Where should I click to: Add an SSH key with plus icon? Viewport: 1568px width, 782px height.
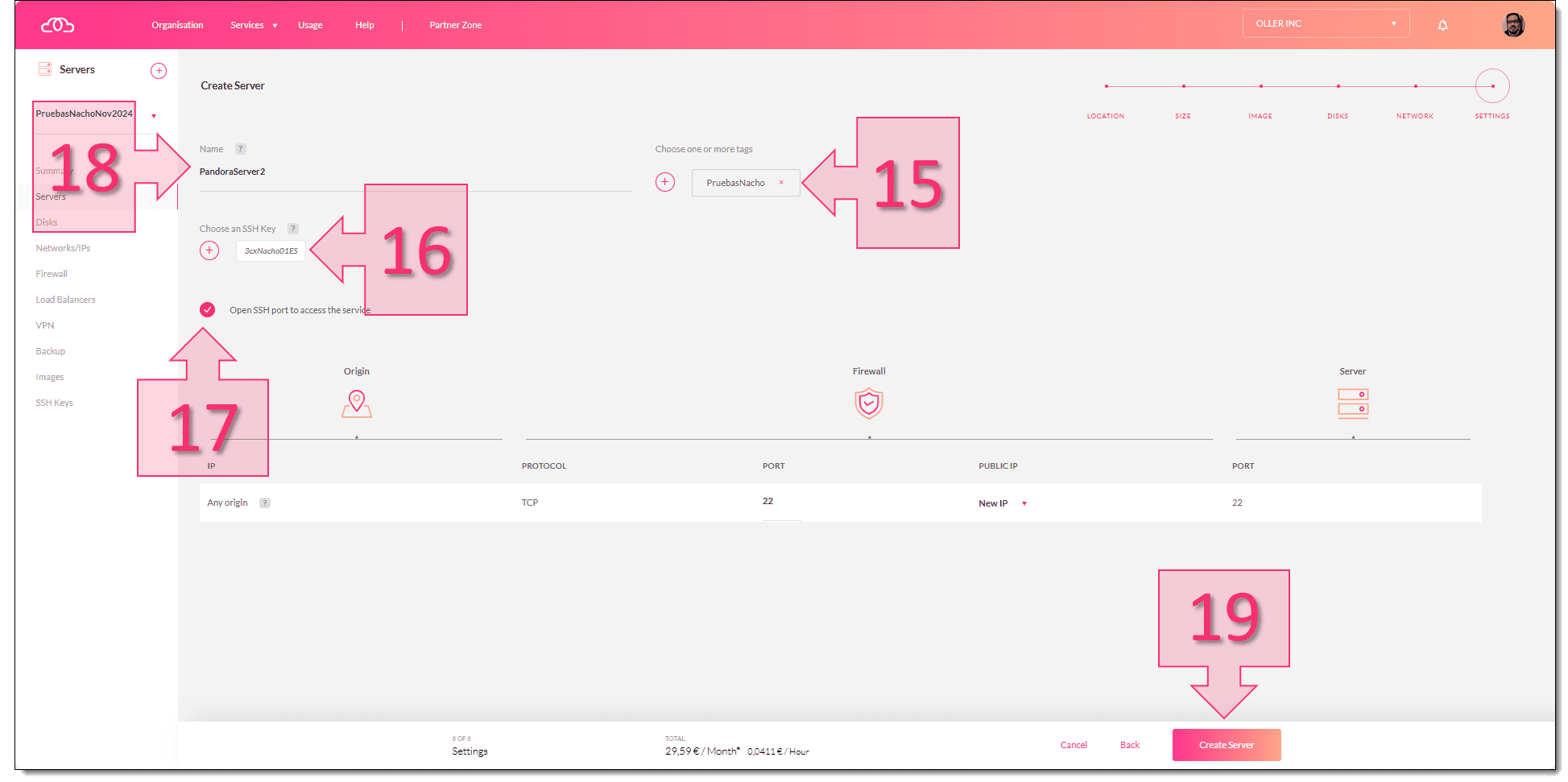pos(209,250)
